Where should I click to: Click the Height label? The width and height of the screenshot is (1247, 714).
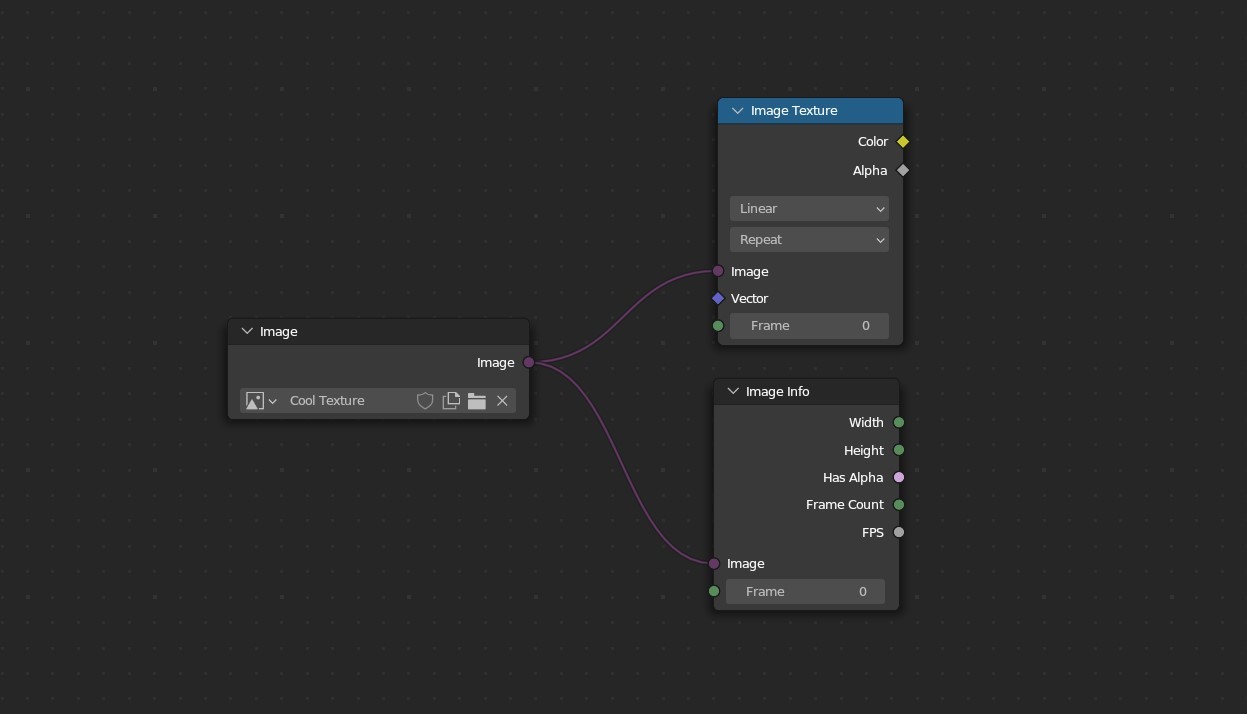coord(864,451)
